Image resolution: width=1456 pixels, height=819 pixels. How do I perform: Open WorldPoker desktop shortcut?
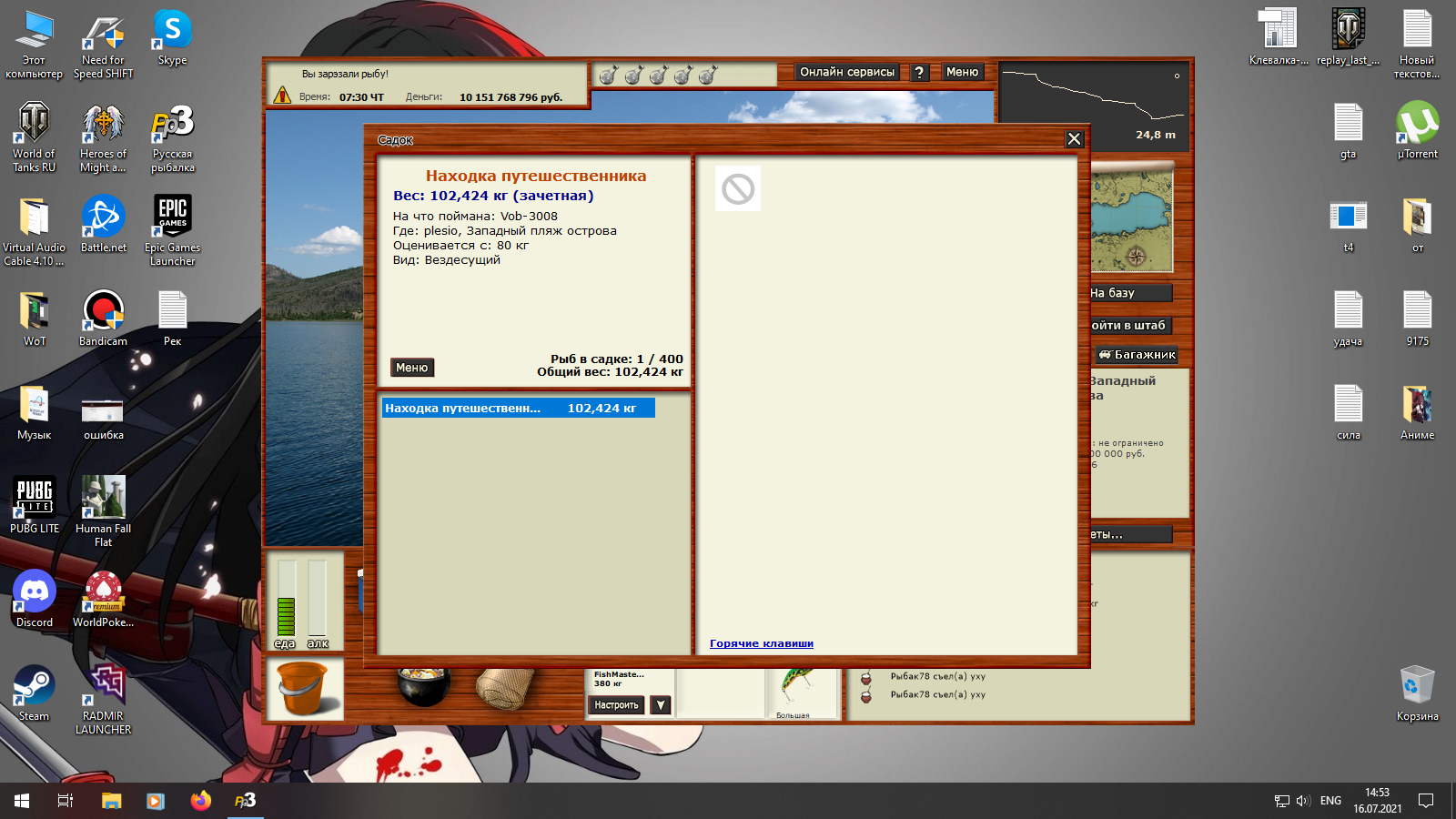(103, 600)
